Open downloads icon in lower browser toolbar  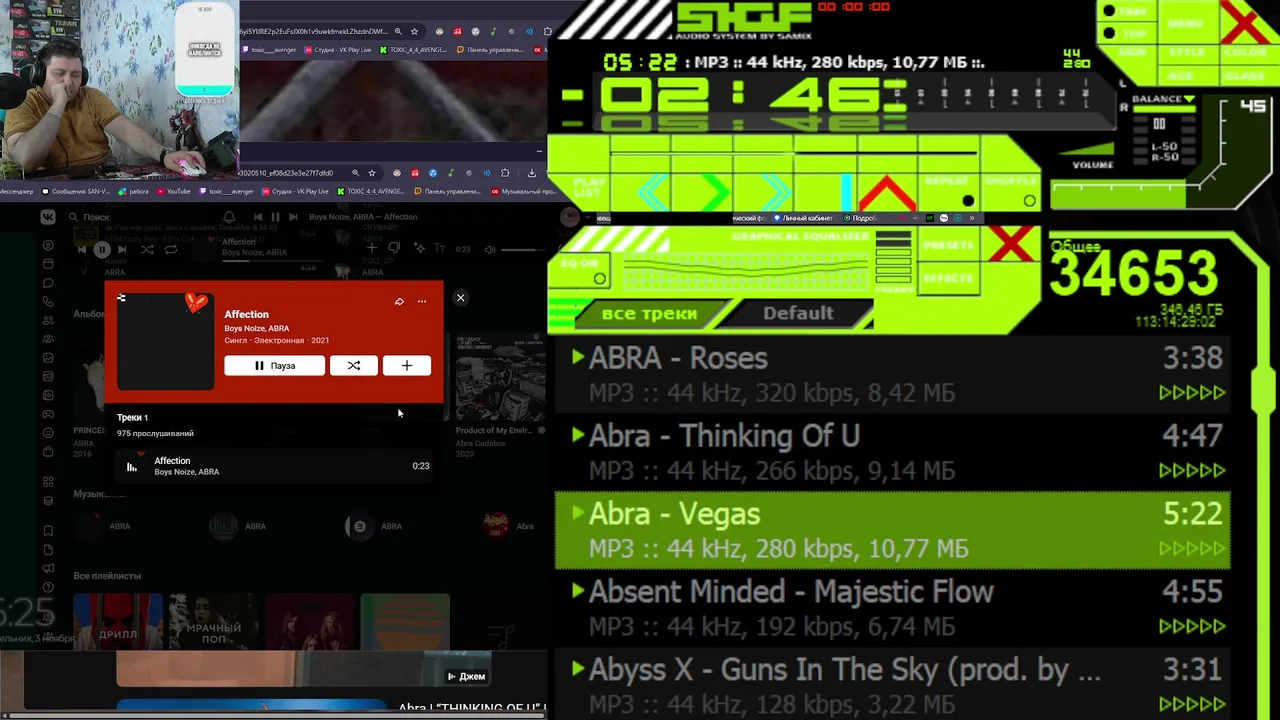[532, 173]
